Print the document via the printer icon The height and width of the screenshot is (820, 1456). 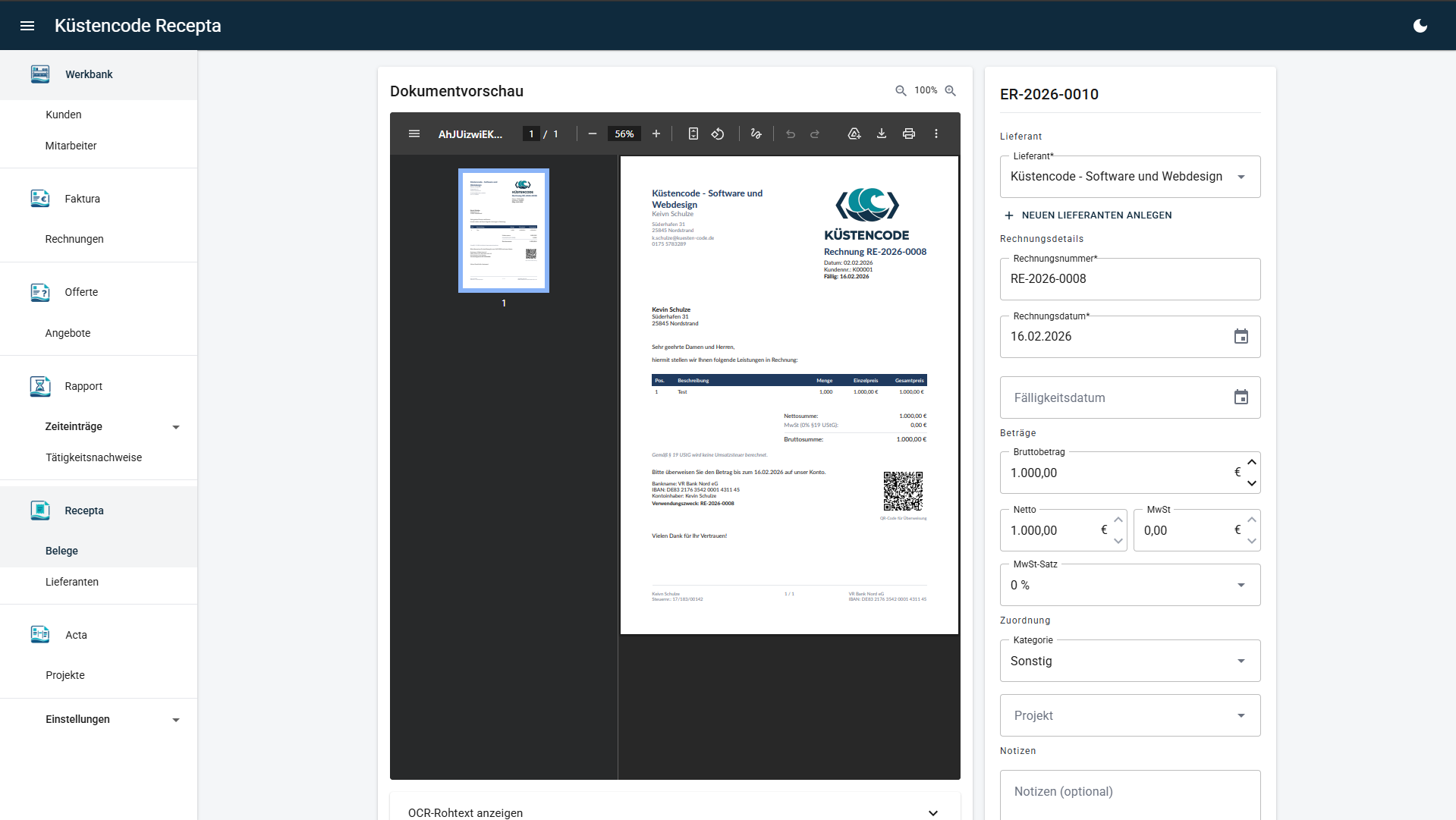908,134
